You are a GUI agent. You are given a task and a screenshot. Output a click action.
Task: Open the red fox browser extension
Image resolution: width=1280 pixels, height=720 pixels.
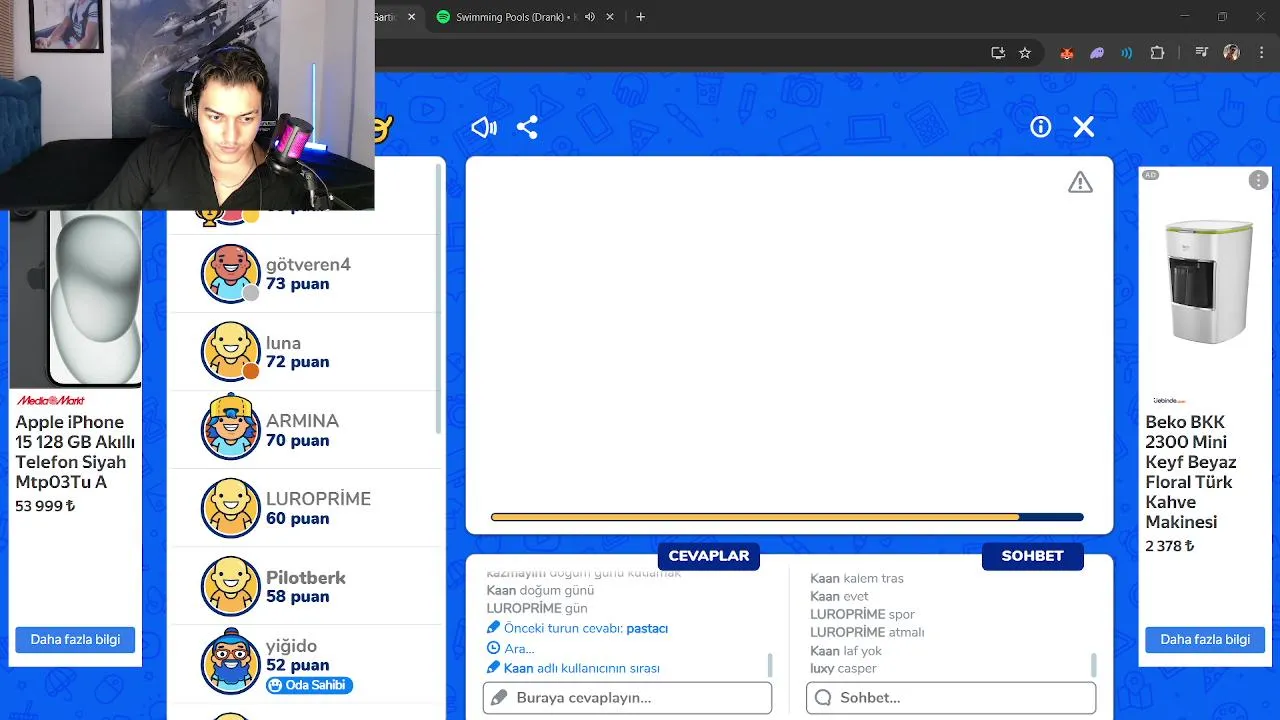(1067, 53)
